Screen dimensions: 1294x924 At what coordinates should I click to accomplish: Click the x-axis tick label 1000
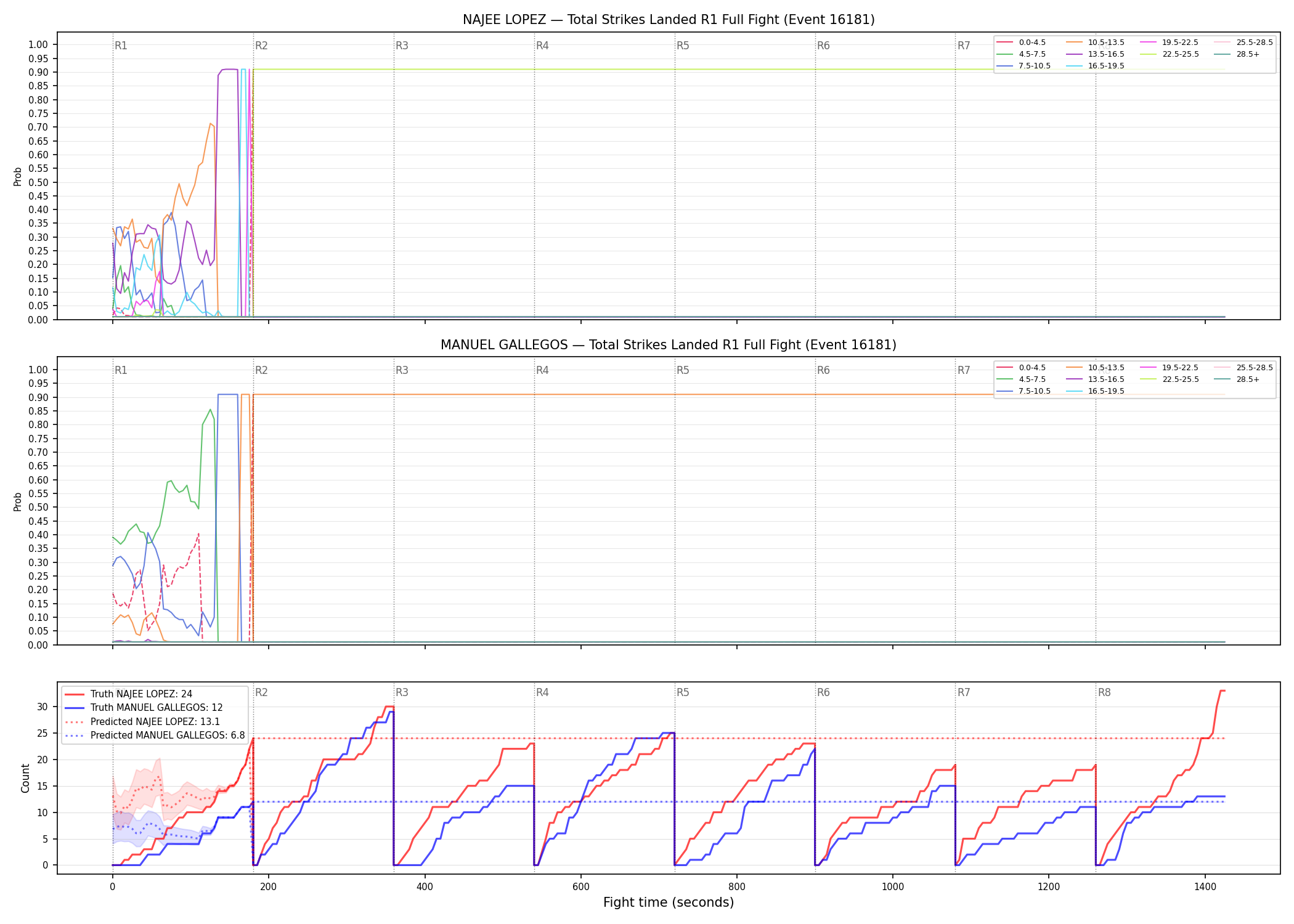(x=893, y=887)
